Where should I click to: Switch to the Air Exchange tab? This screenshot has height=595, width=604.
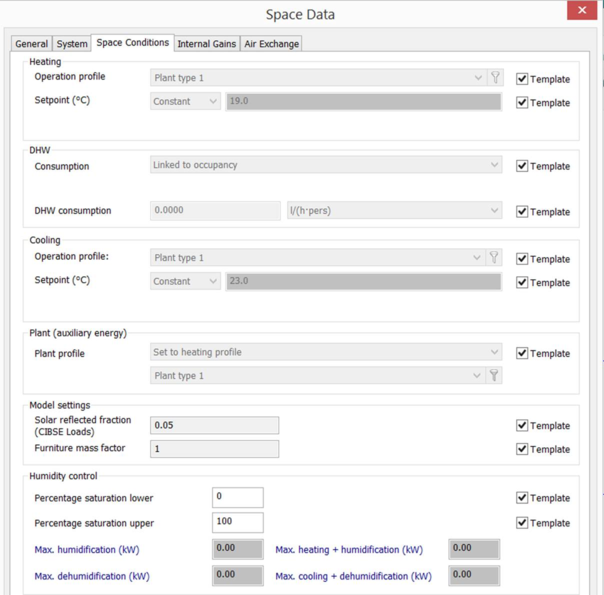(272, 44)
